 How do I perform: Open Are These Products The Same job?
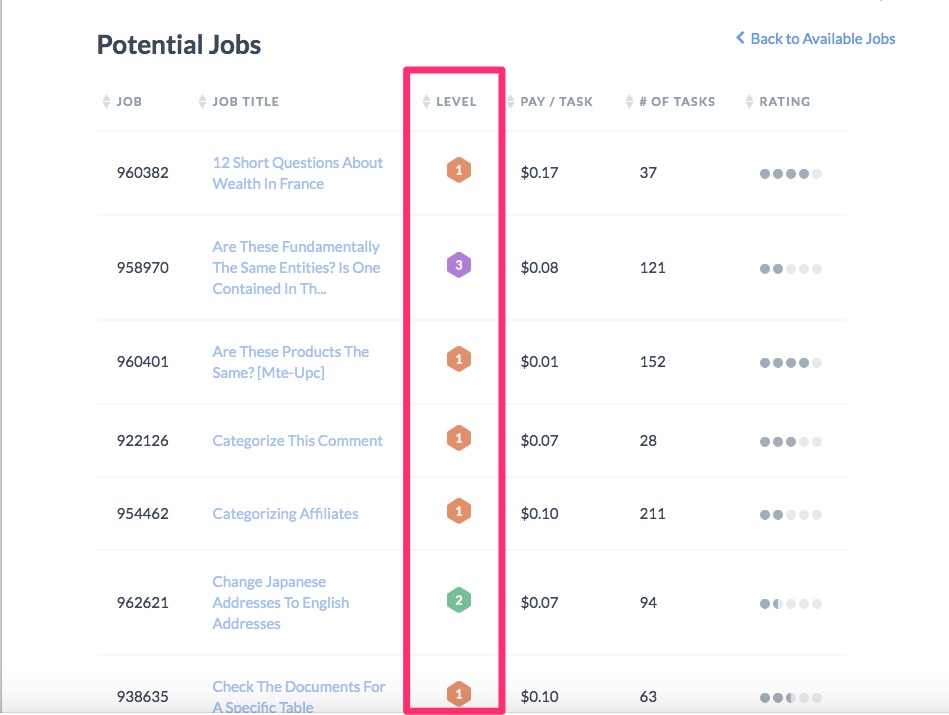pyautogui.click(x=291, y=362)
